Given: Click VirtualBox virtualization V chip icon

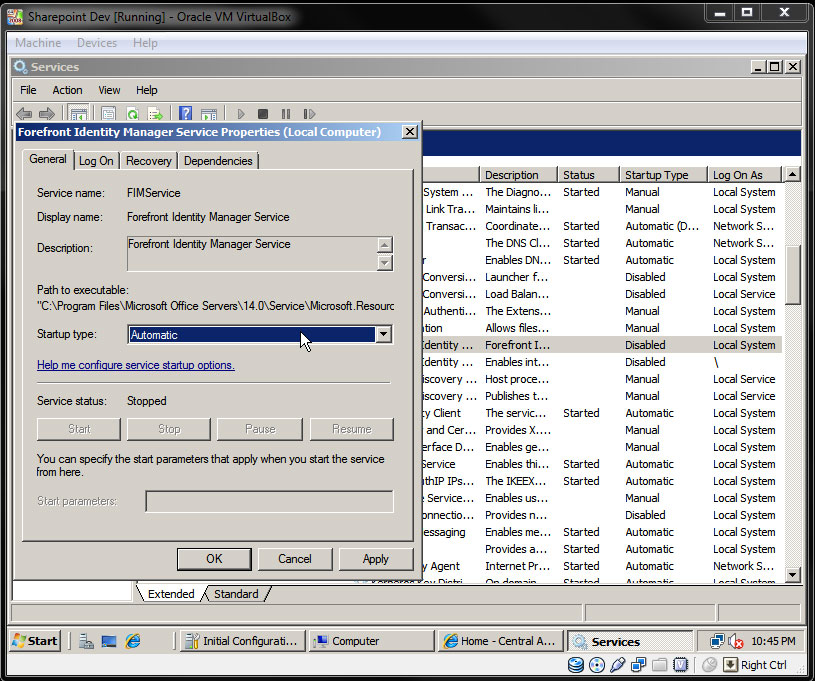Looking at the screenshot, I should pos(680,664).
